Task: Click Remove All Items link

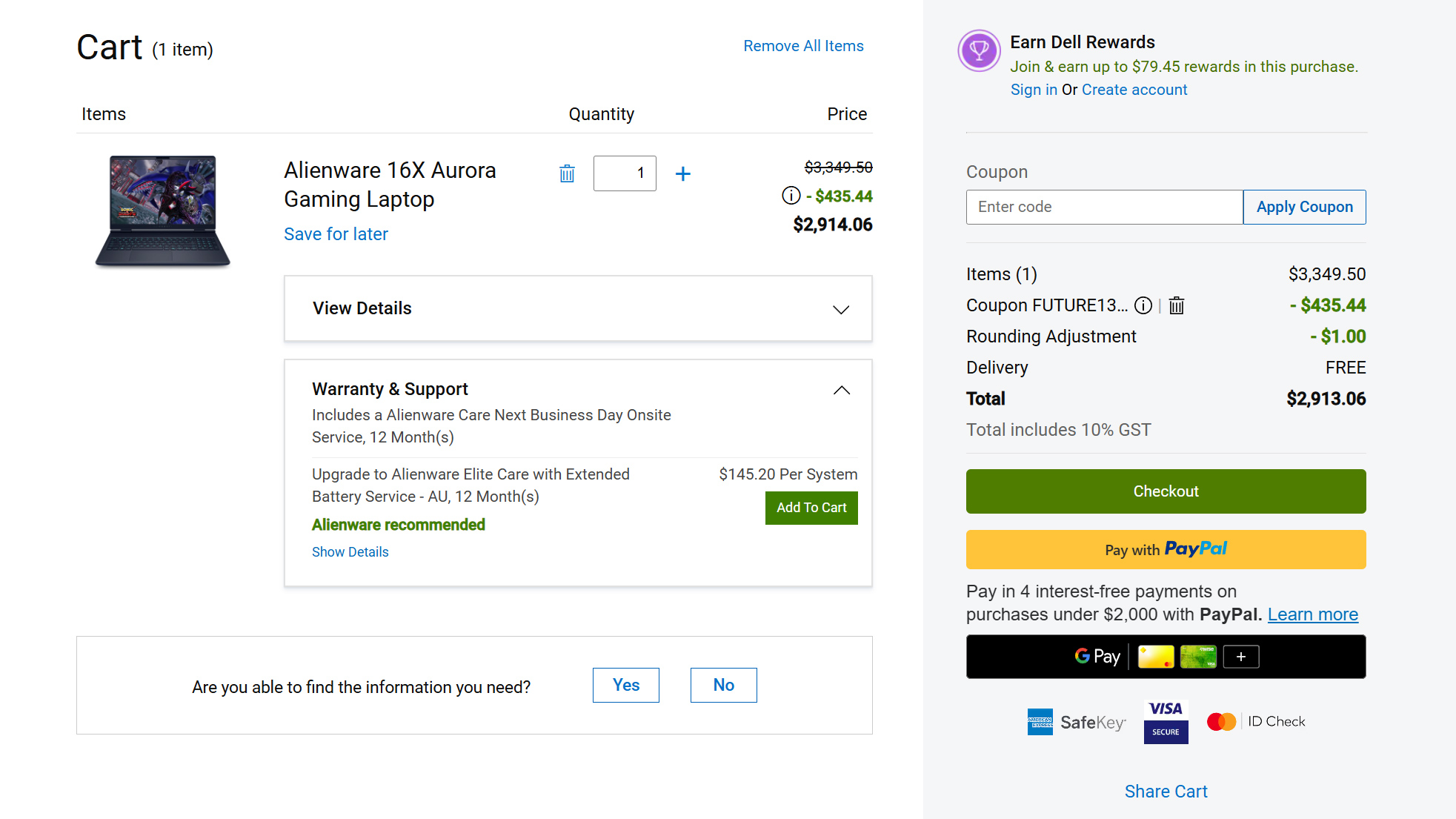Action: click(x=802, y=45)
